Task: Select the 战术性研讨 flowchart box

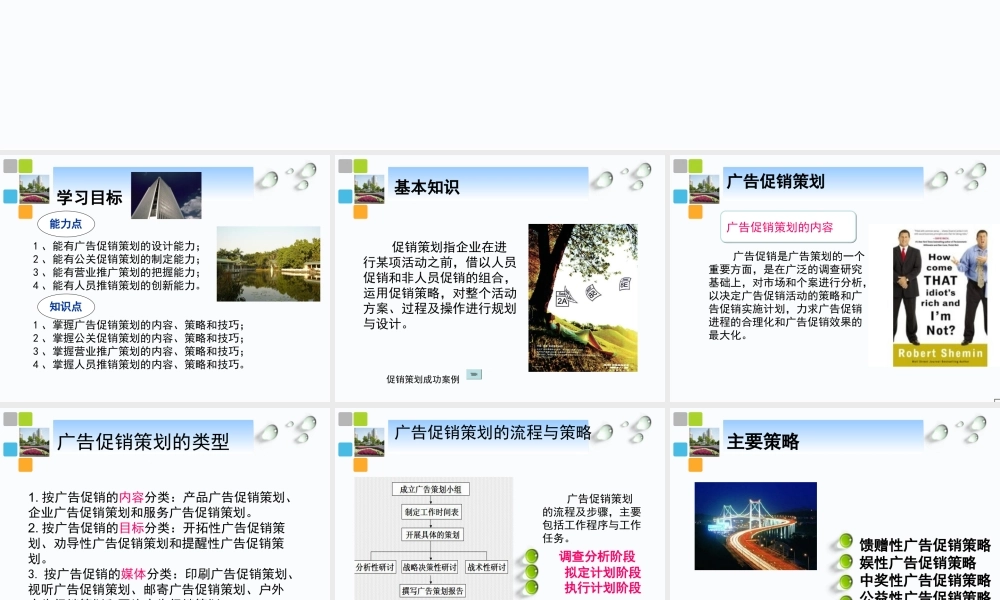Action: (x=485, y=567)
